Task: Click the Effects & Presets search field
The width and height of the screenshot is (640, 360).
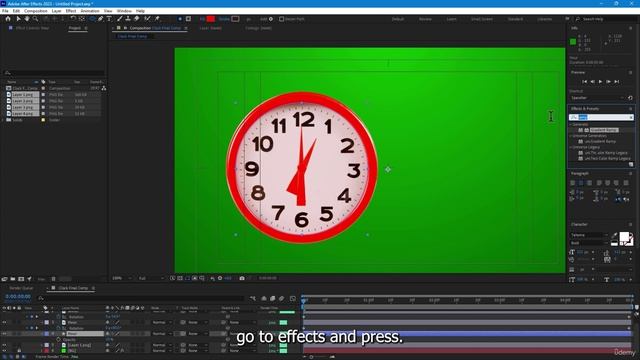Action: 601,118
